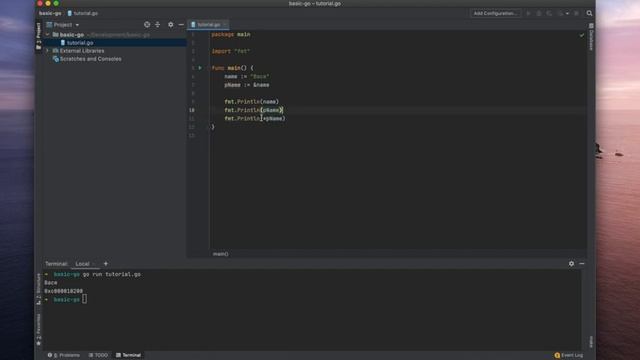Click tutorial.go breadcrumb in navigation bar
The image size is (640, 360).
click(x=83, y=13)
